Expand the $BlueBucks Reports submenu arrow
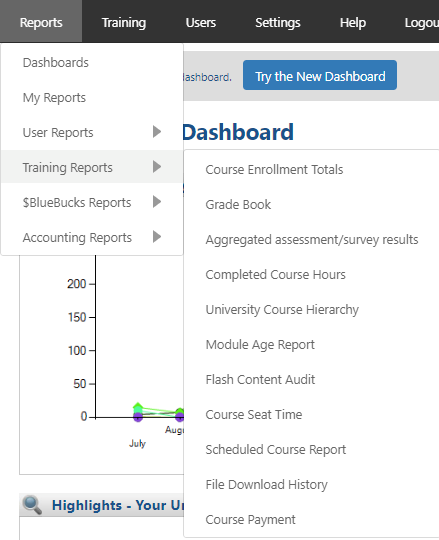Image resolution: width=439 pixels, height=540 pixels. [157, 201]
